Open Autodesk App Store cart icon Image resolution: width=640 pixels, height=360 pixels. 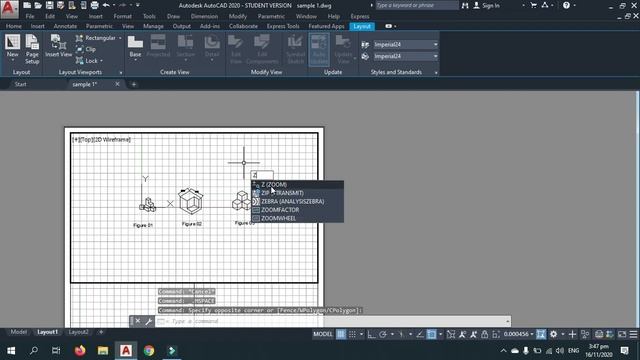533,5
